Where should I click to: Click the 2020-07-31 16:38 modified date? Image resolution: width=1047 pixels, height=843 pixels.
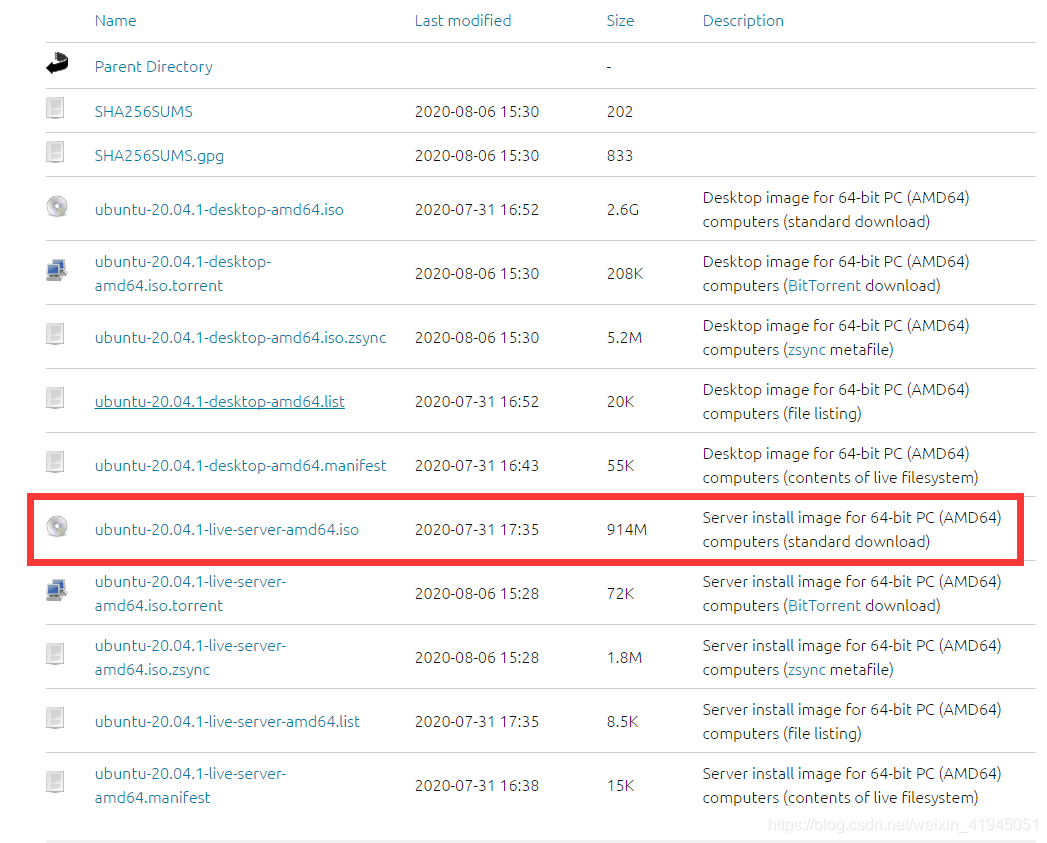(x=477, y=786)
